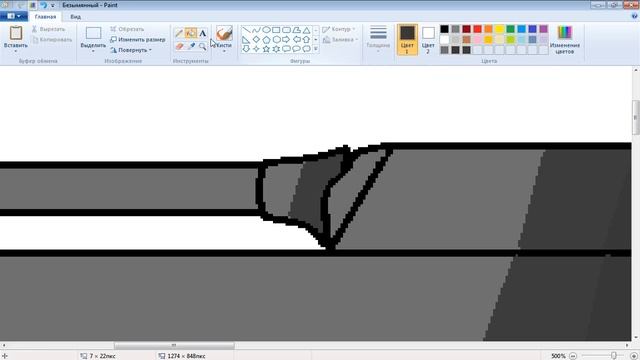Switch to the View (Вид) tab

tap(76, 17)
